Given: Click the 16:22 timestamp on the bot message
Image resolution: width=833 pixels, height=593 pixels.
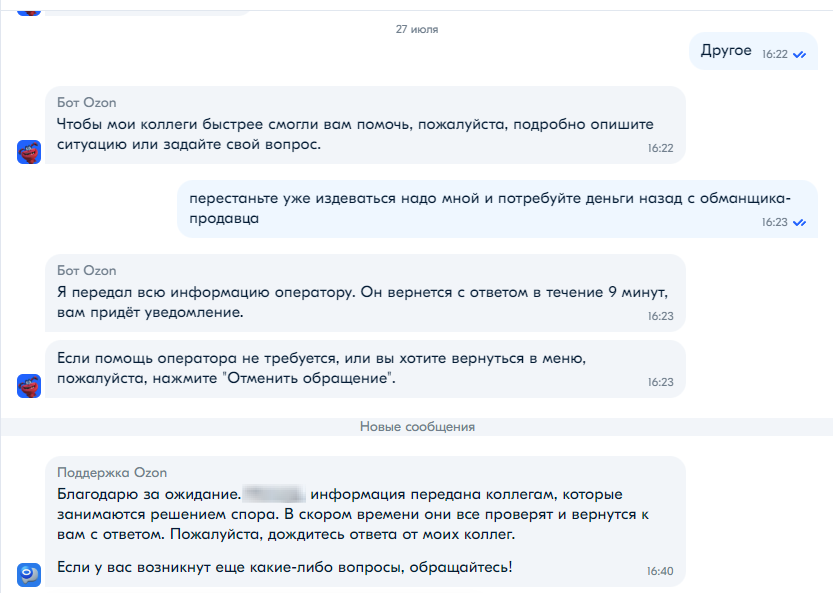Looking at the screenshot, I should (x=660, y=148).
